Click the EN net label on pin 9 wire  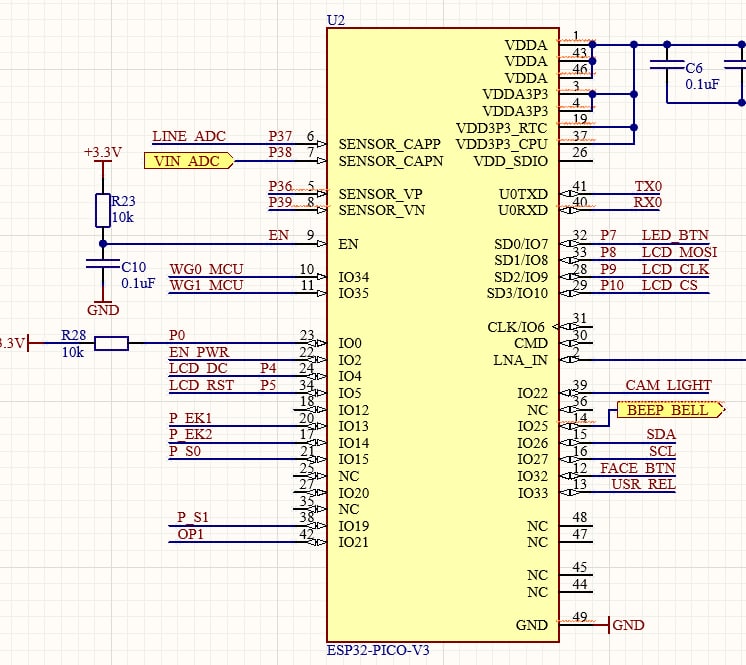[x=278, y=235]
